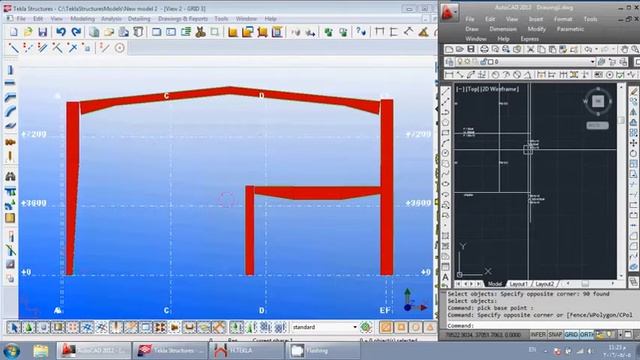The width and height of the screenshot is (640, 360).
Task: Click the AutoCAD view cube compass
Action: [598, 101]
